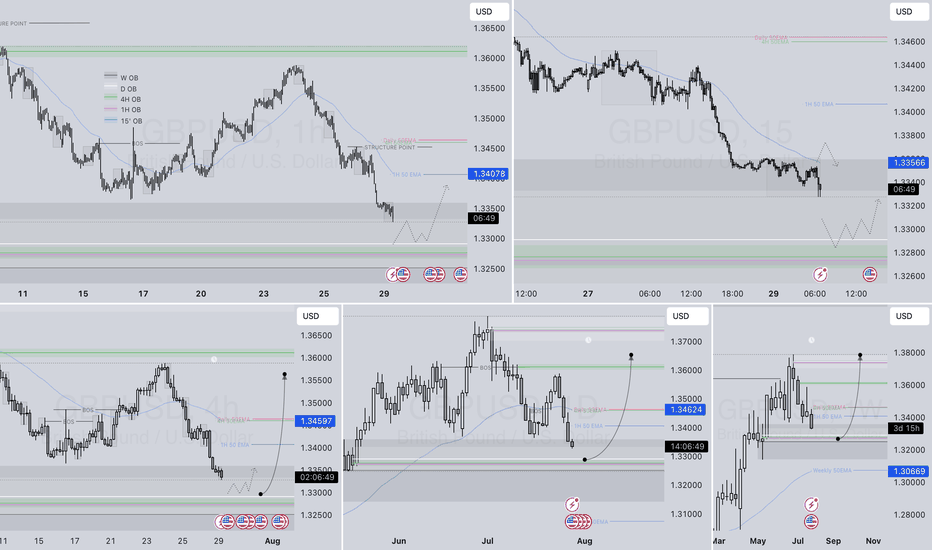Click STRUCTURE POINT label on 1h chart
Screen dimensions: 932x550
tap(390, 147)
